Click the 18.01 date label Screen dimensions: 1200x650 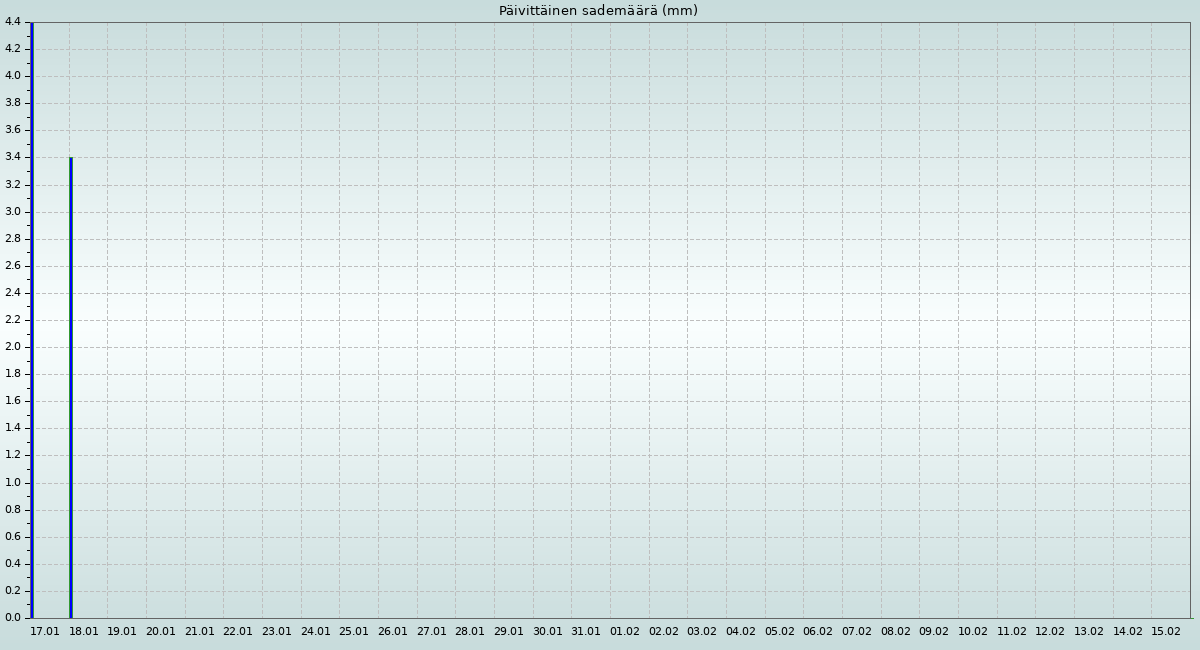point(84,632)
